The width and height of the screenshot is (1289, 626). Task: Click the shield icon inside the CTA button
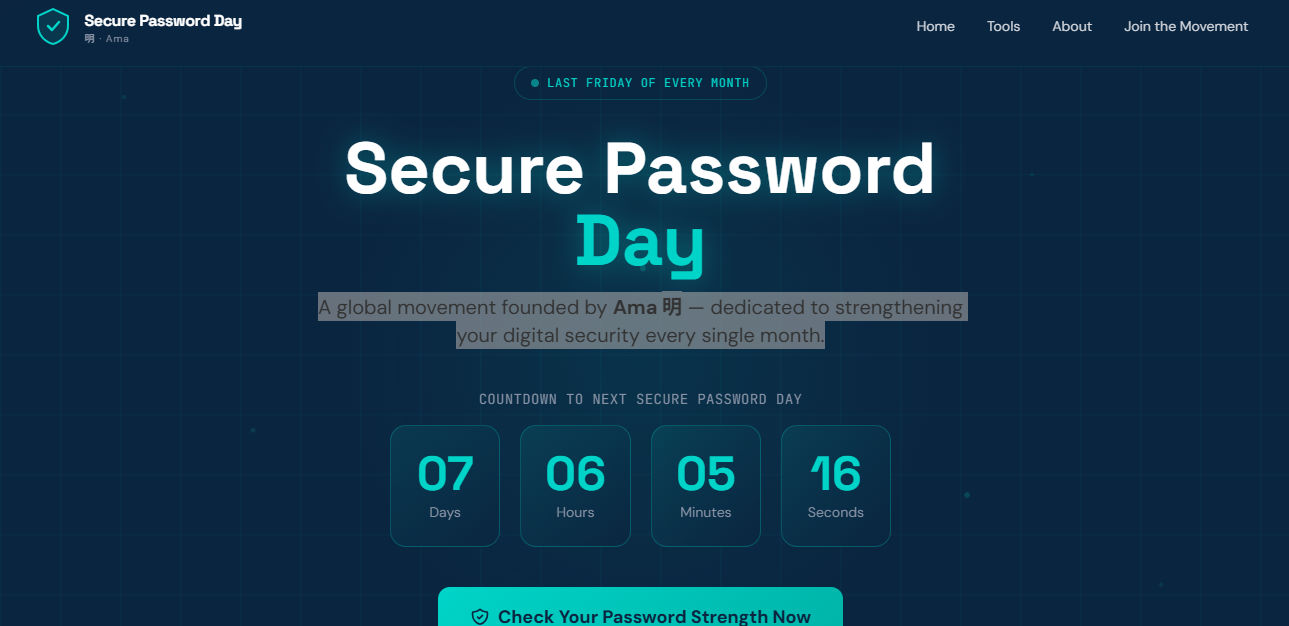(x=481, y=617)
